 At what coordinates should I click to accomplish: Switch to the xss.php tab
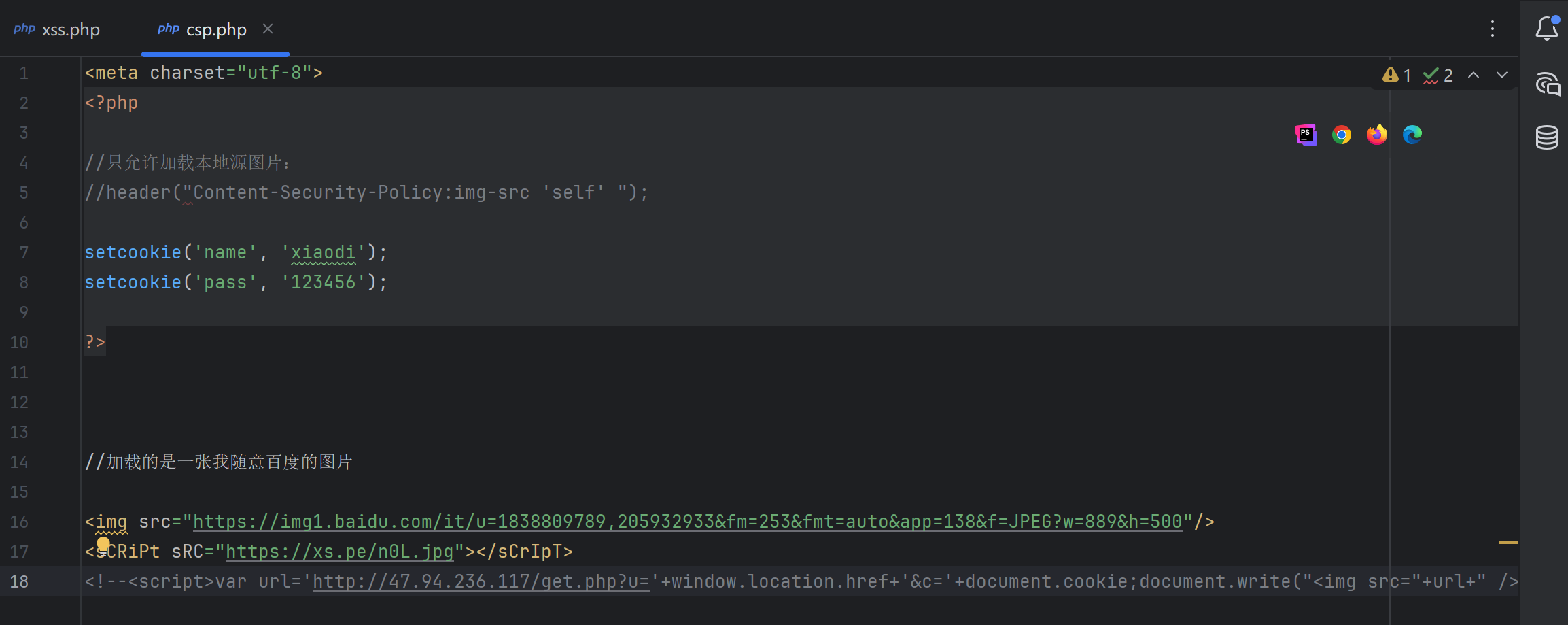click(x=57, y=29)
